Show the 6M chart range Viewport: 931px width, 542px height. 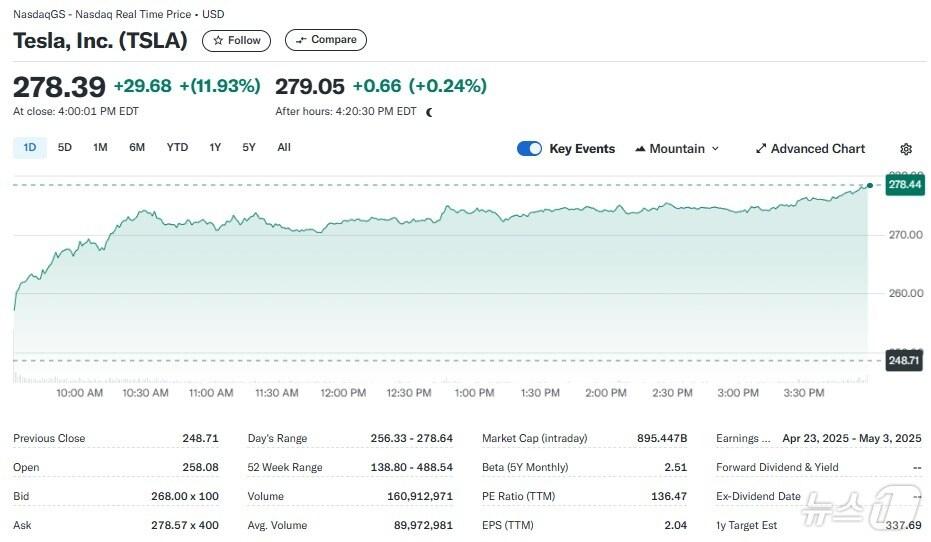137,148
